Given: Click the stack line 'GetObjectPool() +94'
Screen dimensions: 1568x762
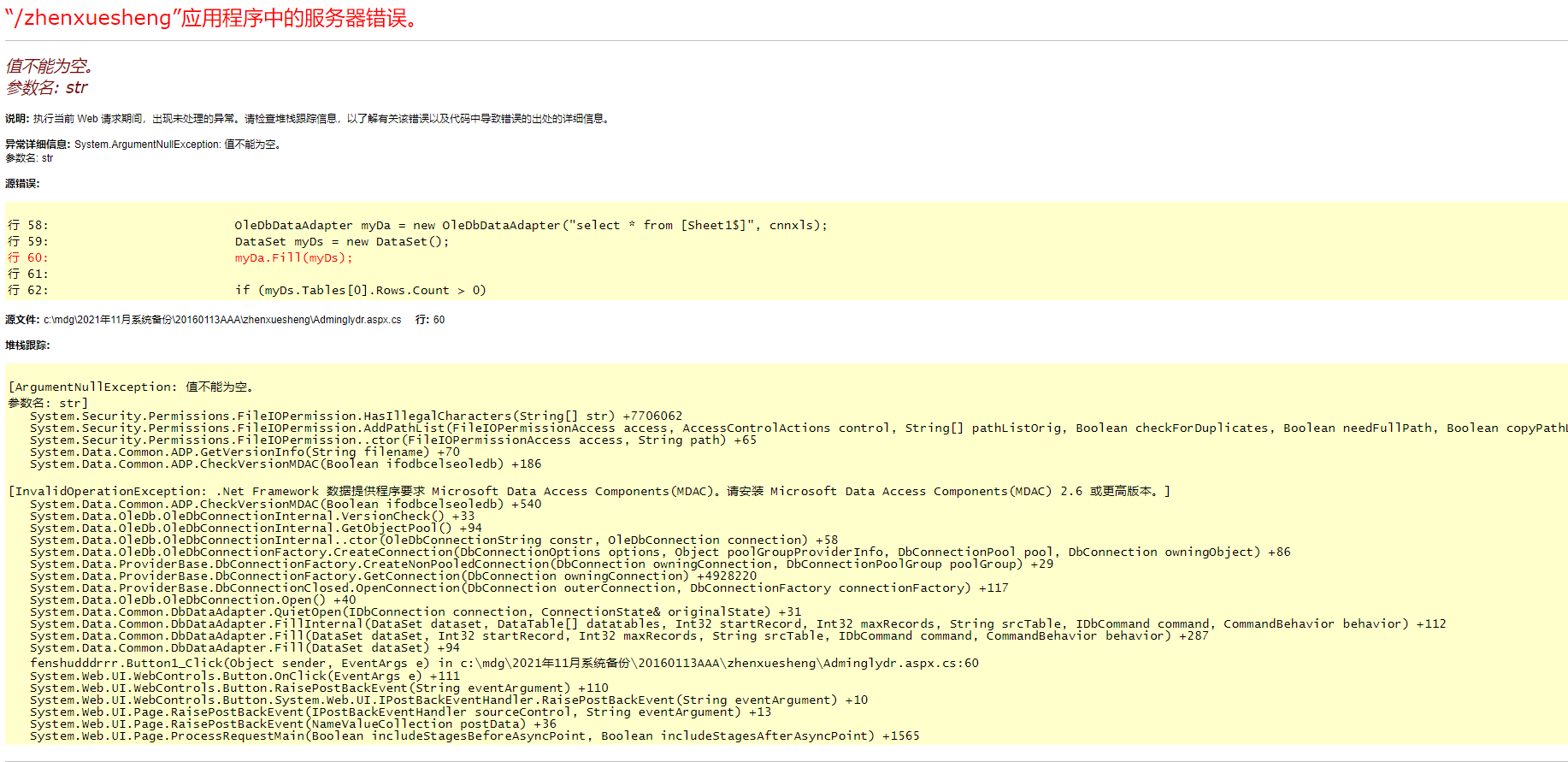Looking at the screenshot, I should pos(256,529).
